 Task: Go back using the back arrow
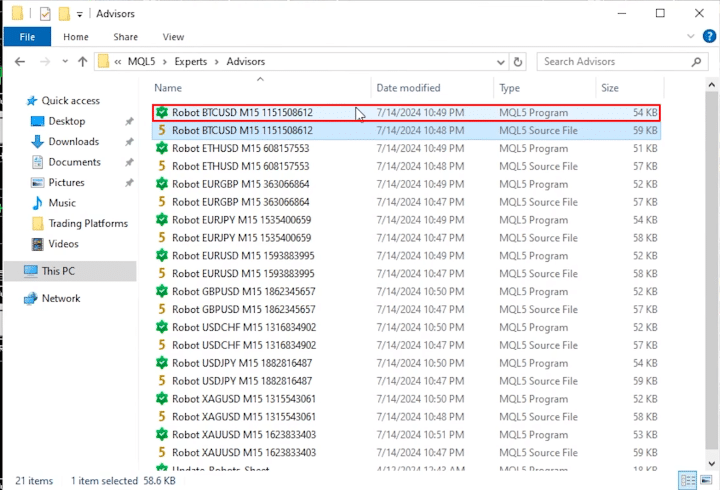click(19, 62)
